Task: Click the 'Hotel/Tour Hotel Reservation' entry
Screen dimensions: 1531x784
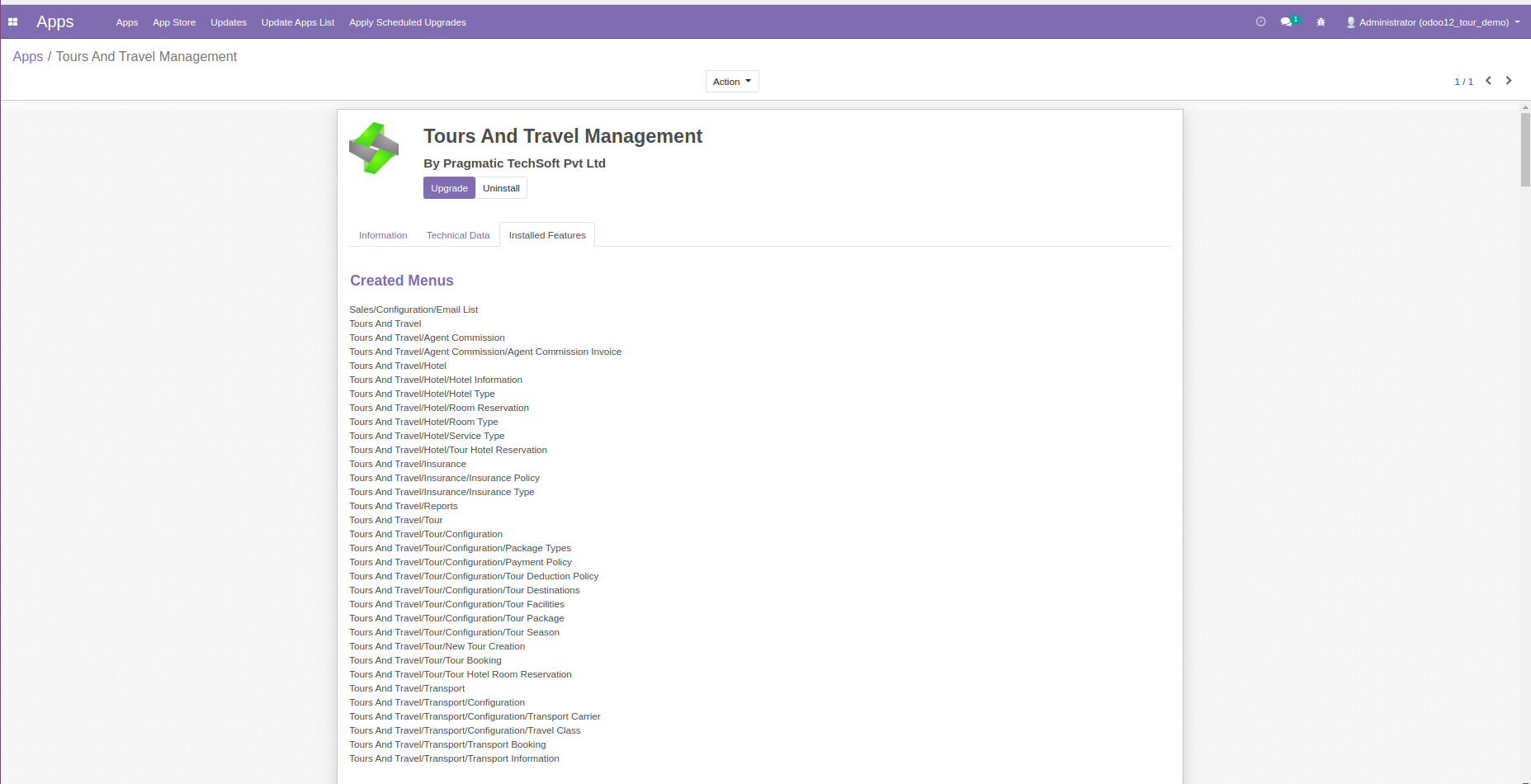Action: (x=448, y=450)
